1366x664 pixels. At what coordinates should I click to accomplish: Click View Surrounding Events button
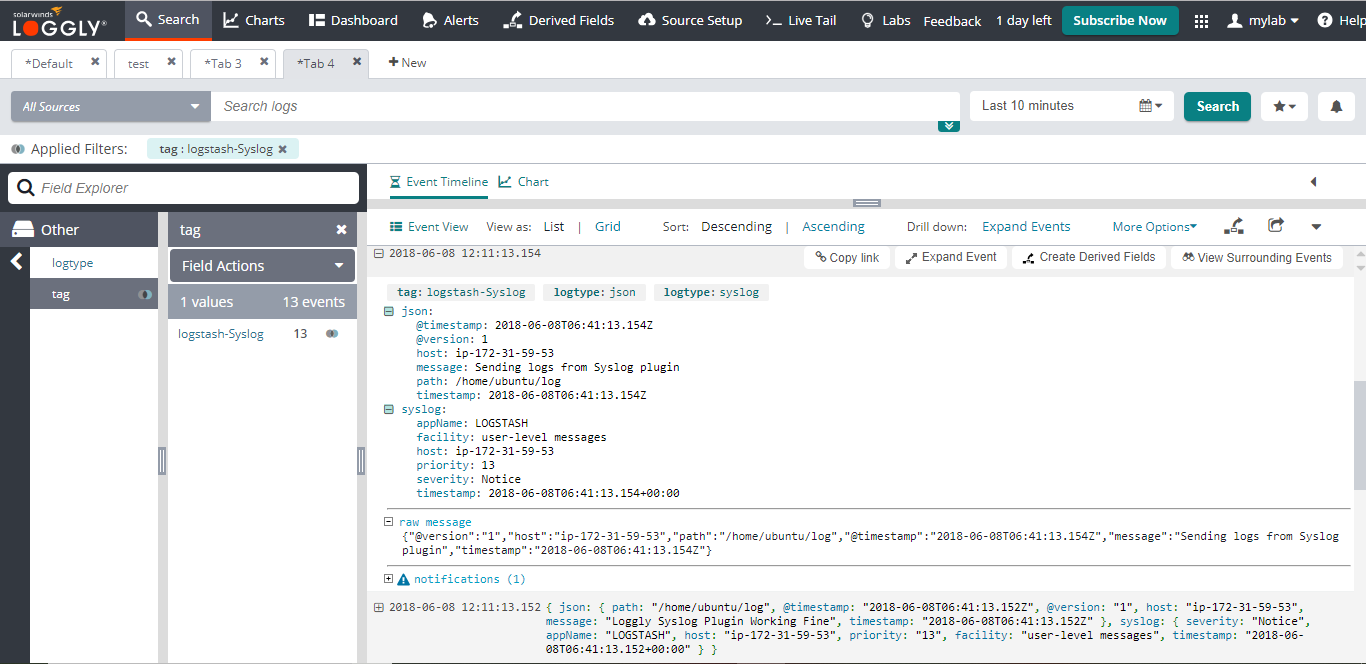point(1257,258)
